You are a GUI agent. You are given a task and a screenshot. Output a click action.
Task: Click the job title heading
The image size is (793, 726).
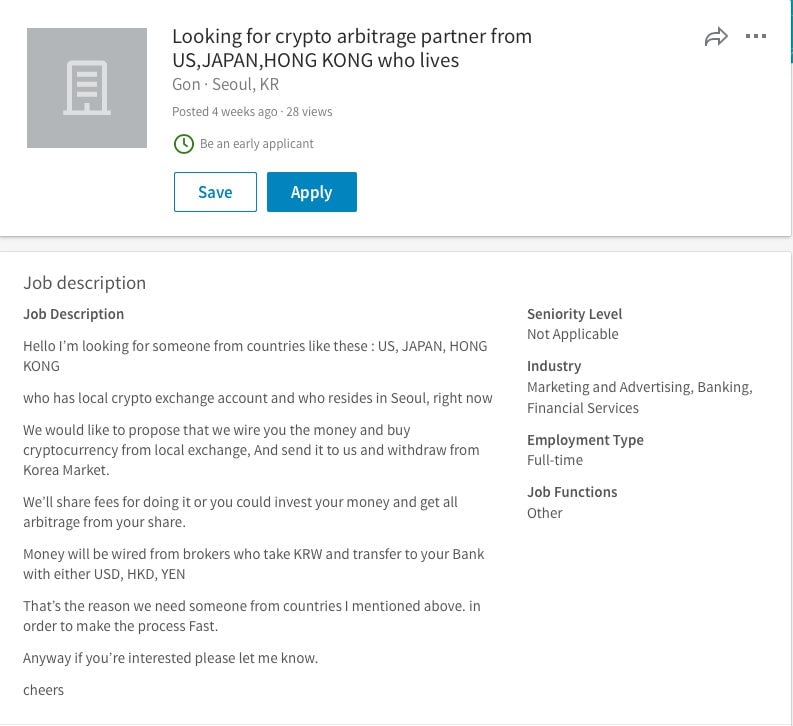352,48
